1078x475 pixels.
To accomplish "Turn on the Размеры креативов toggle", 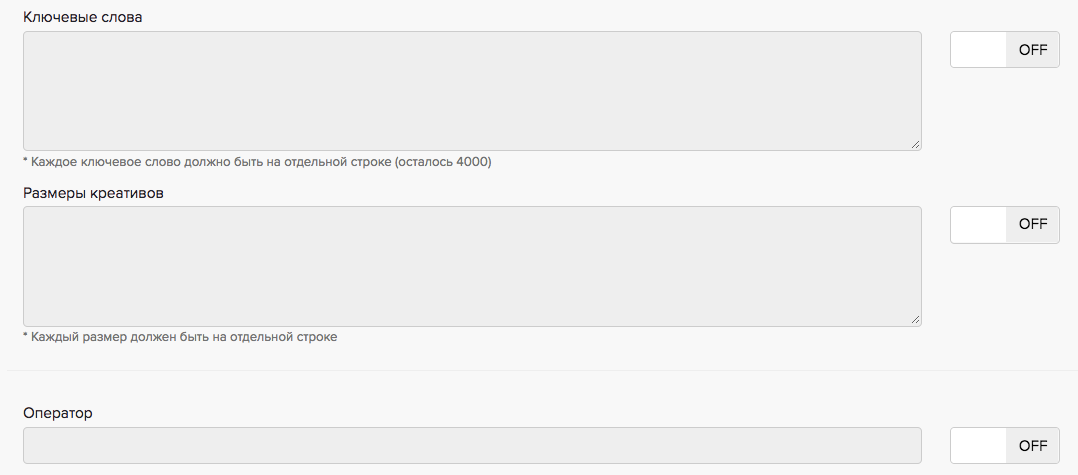I will 1004,225.
